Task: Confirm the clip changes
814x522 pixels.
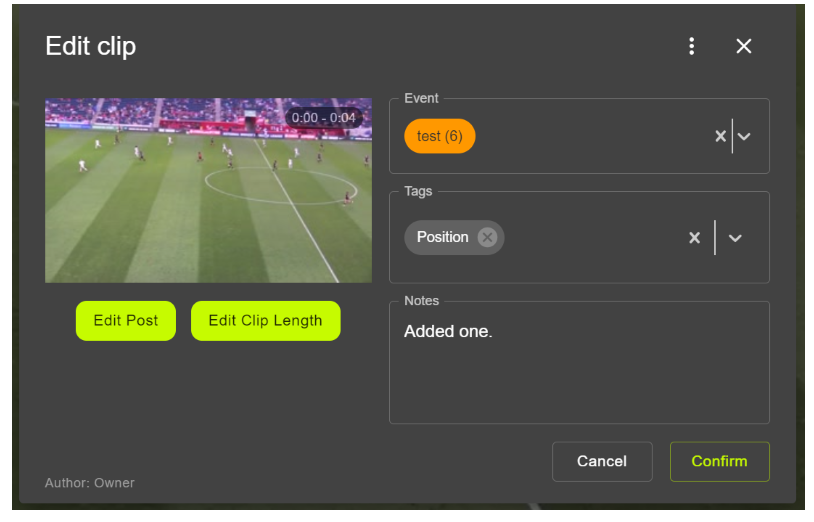Action: coord(719,461)
